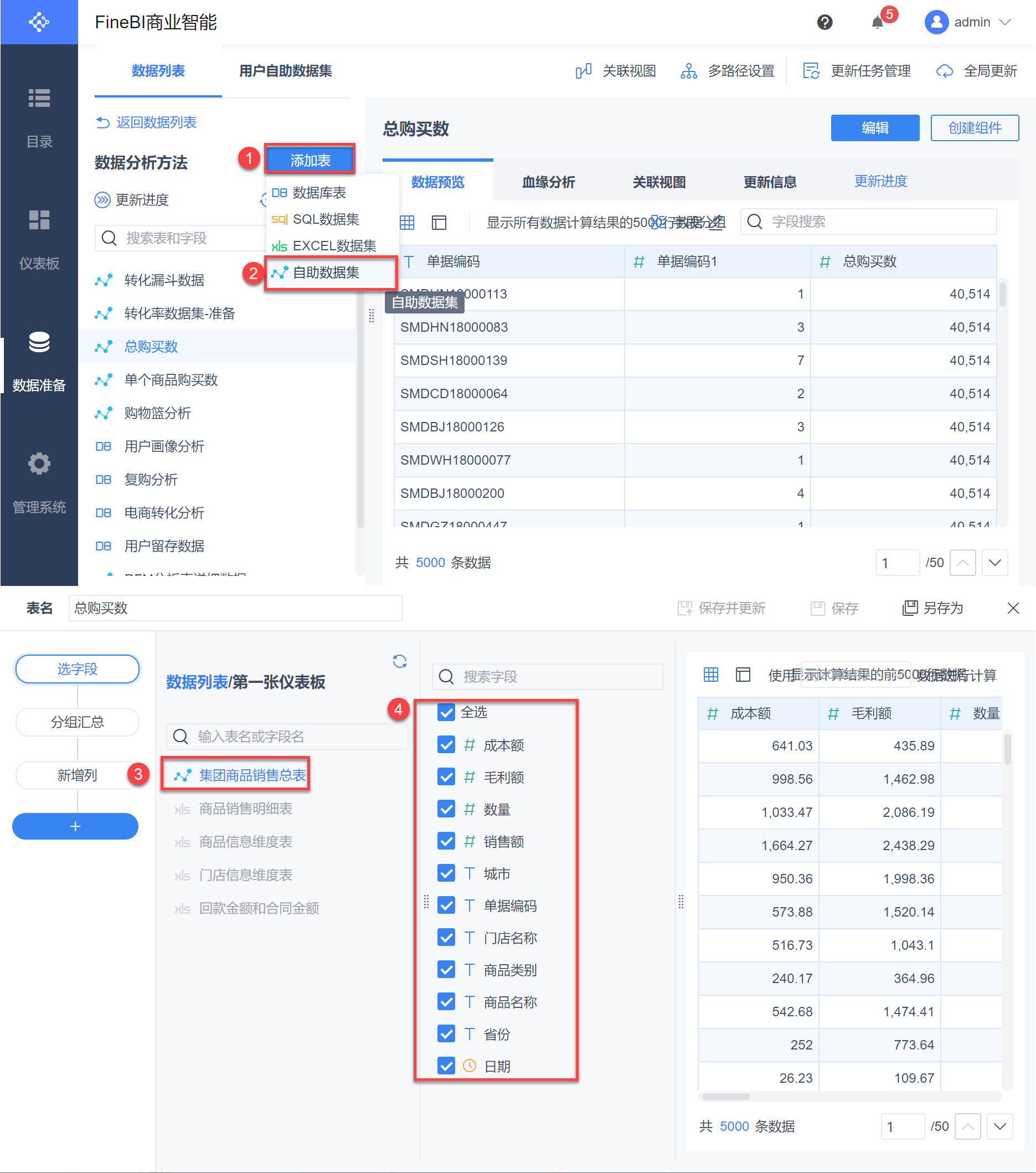Open the 管理系统 gear icon

39,464
